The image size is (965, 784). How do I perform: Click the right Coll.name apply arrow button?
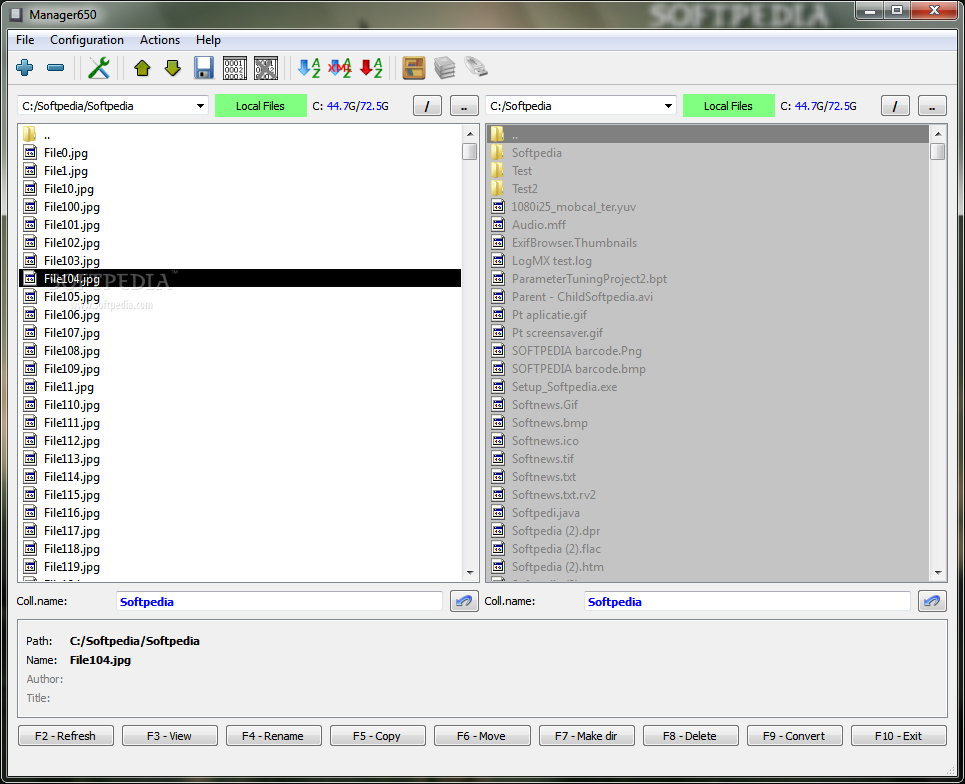point(932,601)
